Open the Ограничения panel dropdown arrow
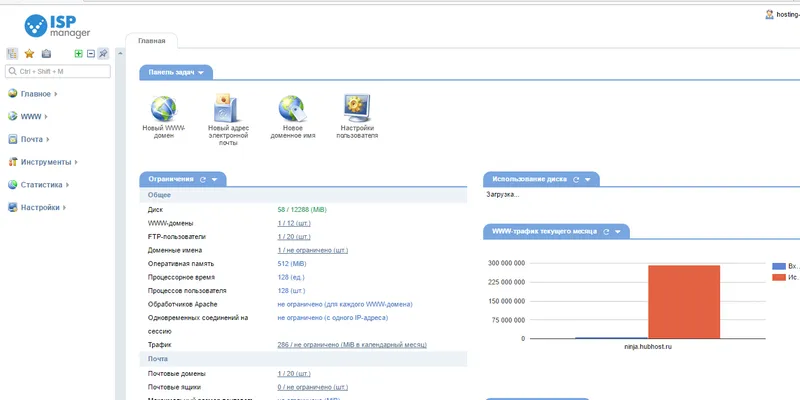Screen dimensions: 800x400 [214, 180]
